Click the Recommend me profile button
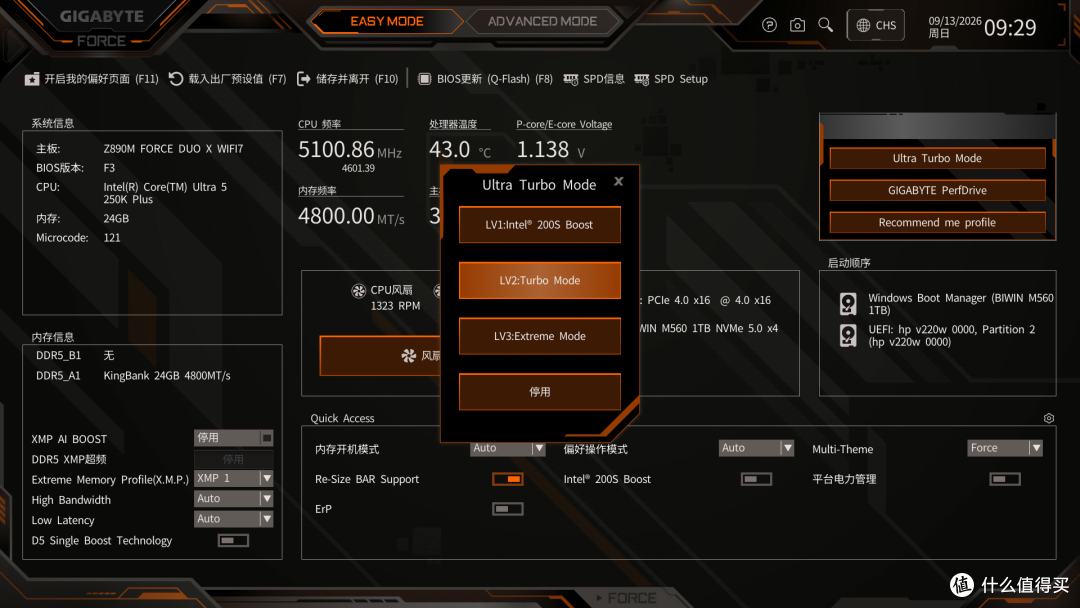This screenshot has width=1080, height=608. pos(937,222)
